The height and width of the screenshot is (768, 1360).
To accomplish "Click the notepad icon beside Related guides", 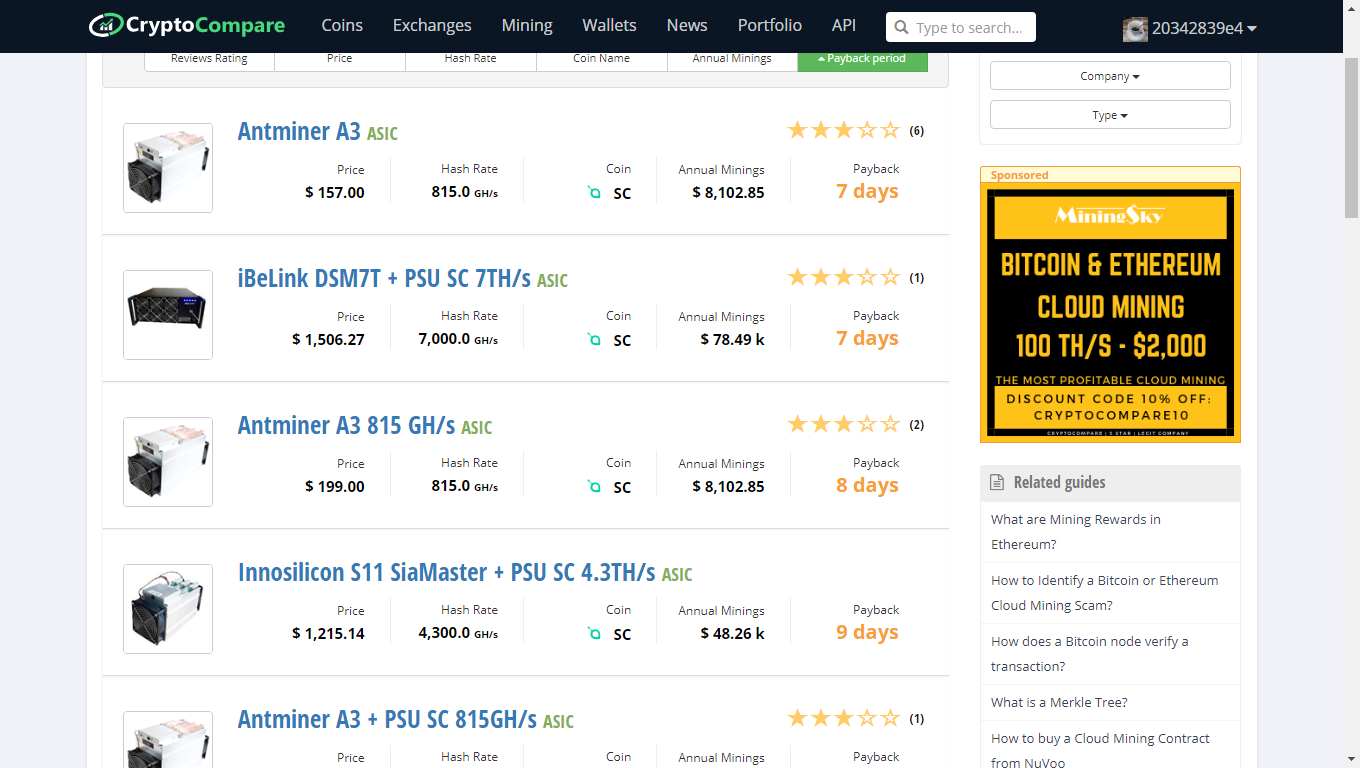I will pos(997,482).
